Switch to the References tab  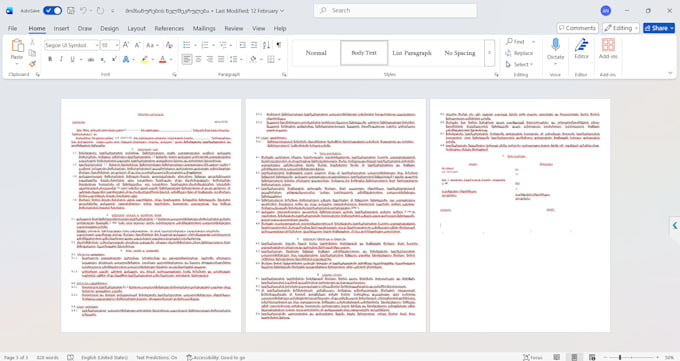tap(169, 28)
